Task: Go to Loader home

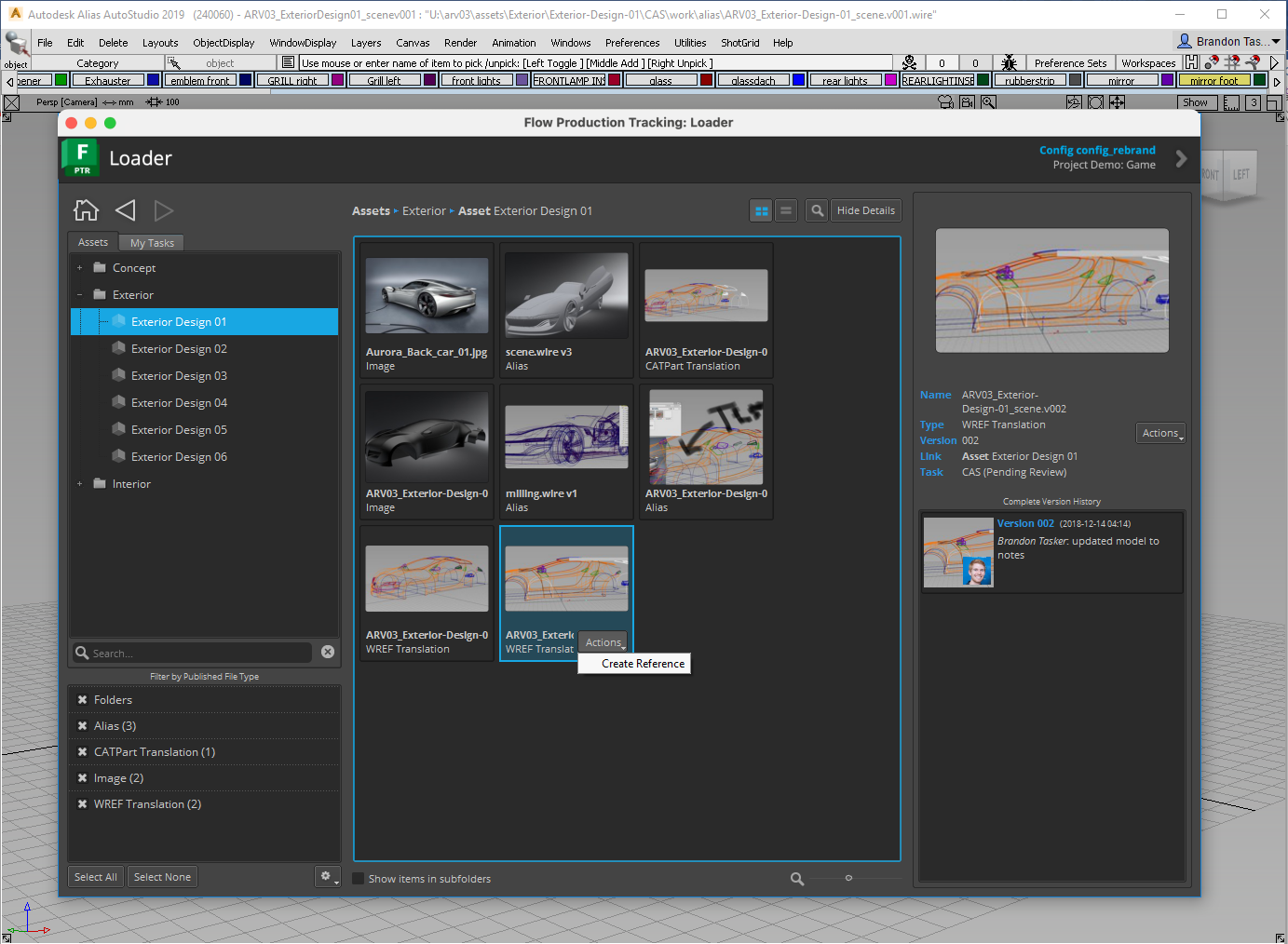Action: click(86, 210)
